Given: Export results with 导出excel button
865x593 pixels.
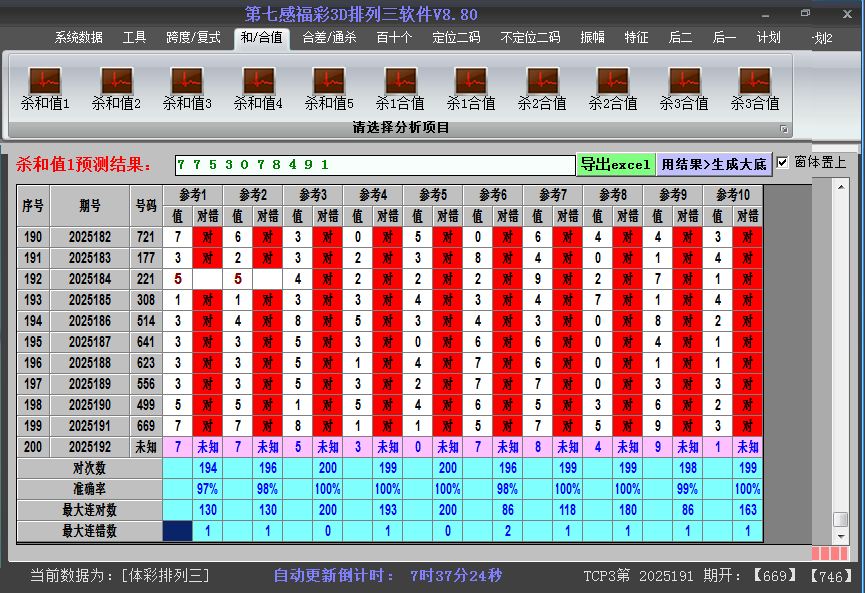Looking at the screenshot, I should point(616,164).
